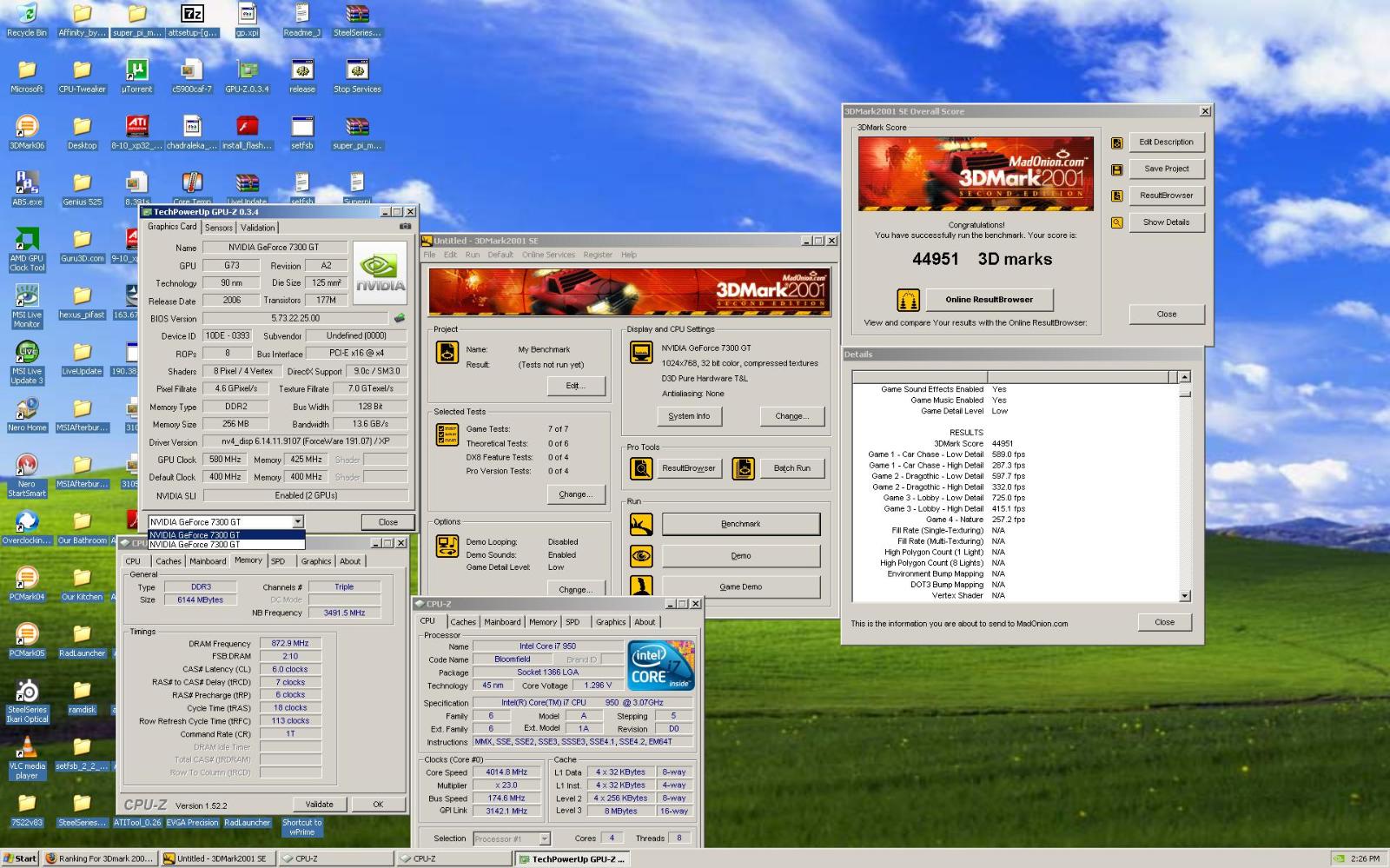Viewport: 1390px width, 868px height.
Task: Click the Save Project disk icon
Action: coord(1117,169)
